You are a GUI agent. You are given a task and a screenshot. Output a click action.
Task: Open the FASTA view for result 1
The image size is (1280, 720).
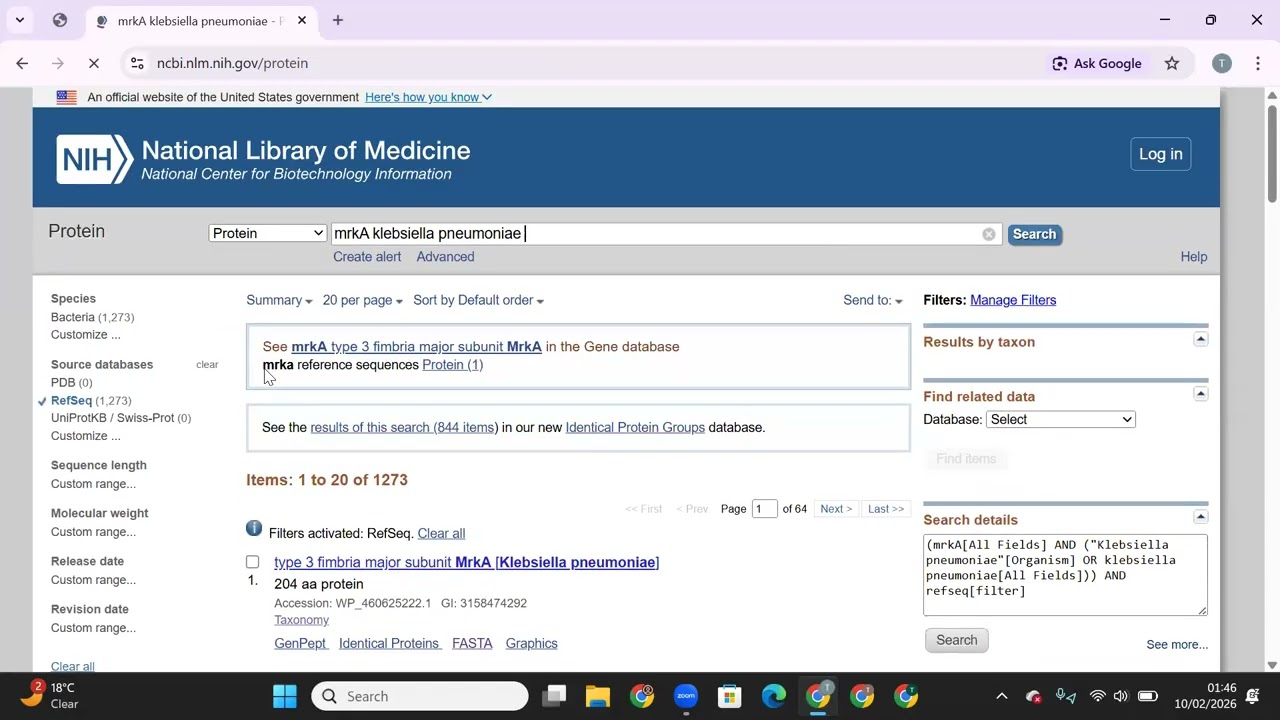(x=472, y=643)
